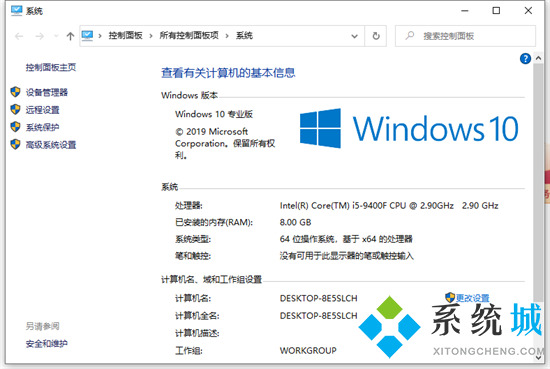The height and width of the screenshot is (369, 550).
Task: Click Windows 10 专业版 edition text
Action: pyautogui.click(x=214, y=114)
